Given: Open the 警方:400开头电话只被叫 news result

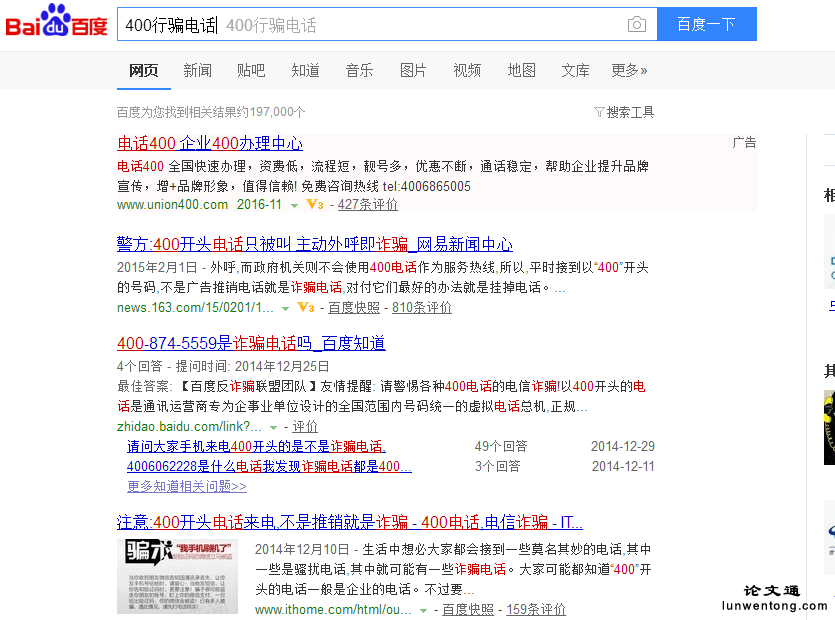Looking at the screenshot, I should point(315,244).
